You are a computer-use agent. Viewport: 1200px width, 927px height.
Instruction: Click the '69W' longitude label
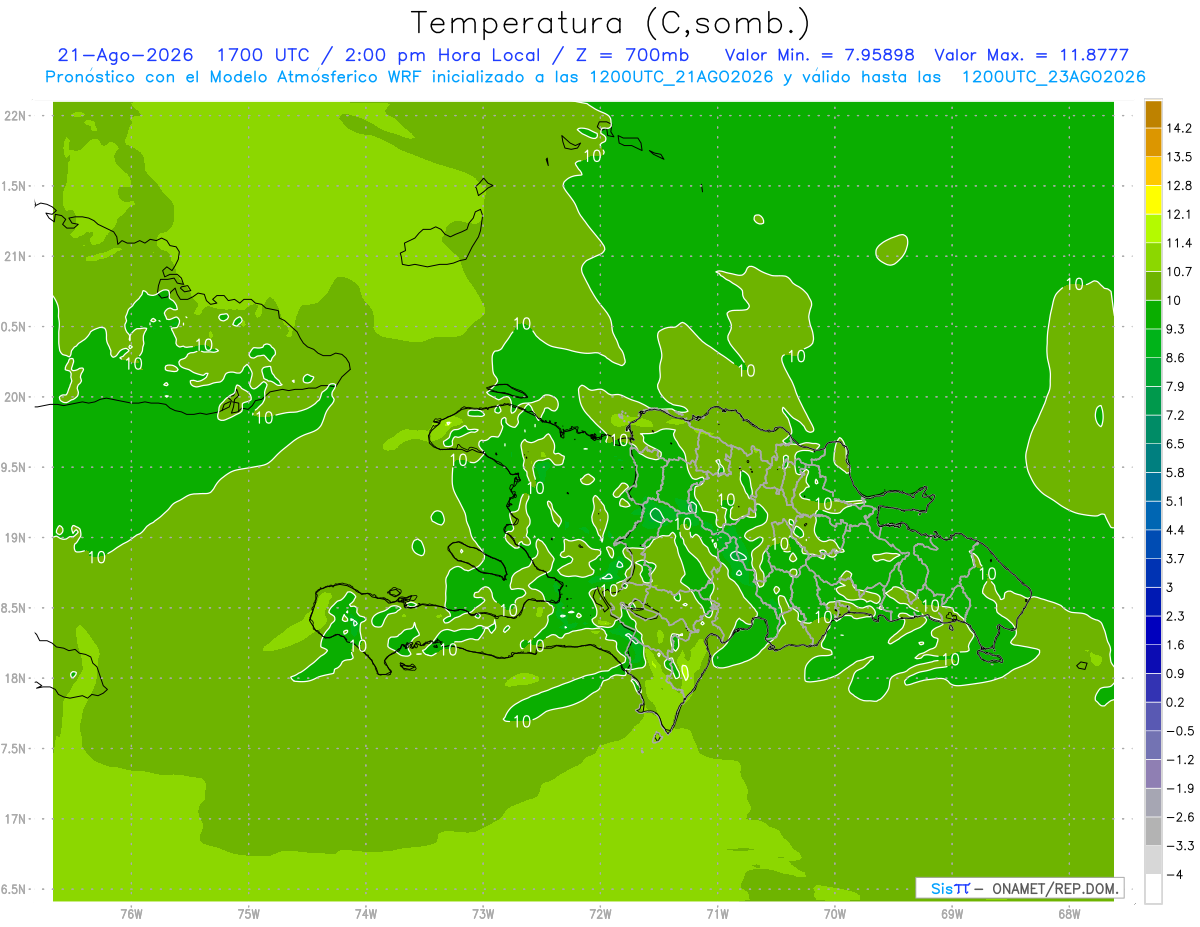coord(951,914)
